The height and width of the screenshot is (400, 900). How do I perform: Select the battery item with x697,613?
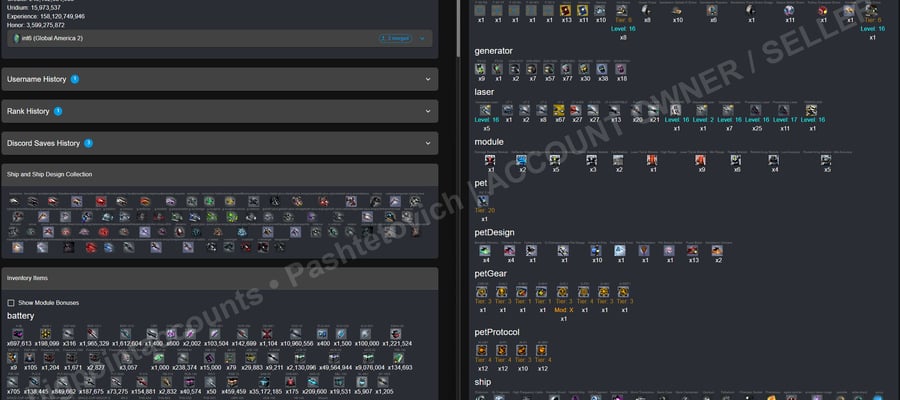tap(18, 334)
